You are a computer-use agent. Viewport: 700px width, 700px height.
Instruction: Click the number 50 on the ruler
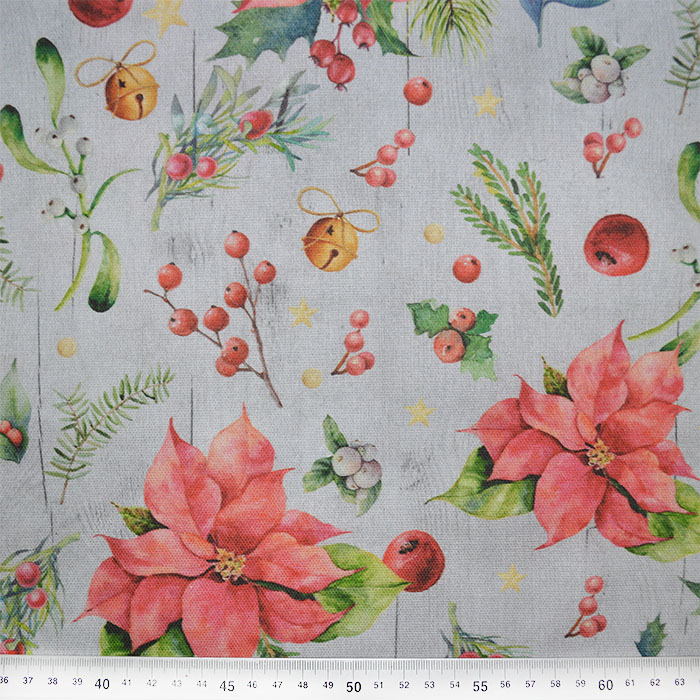point(353,686)
